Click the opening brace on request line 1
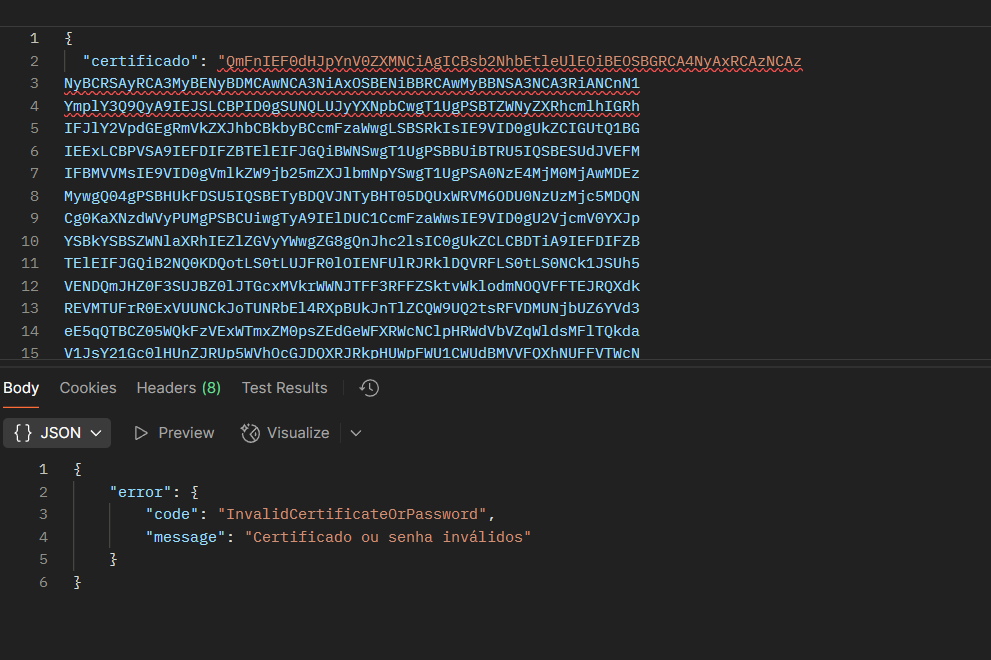991x660 pixels. (68, 39)
